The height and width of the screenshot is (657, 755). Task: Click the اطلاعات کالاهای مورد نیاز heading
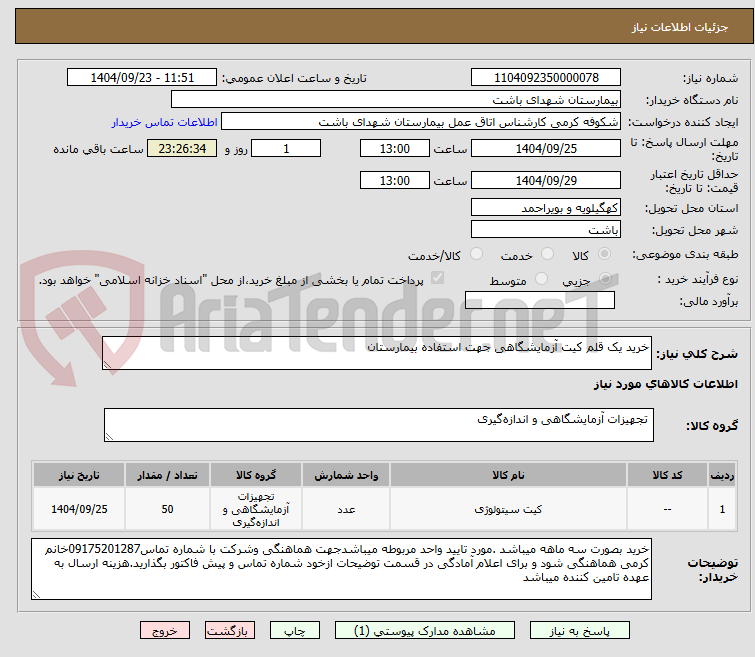point(665,384)
